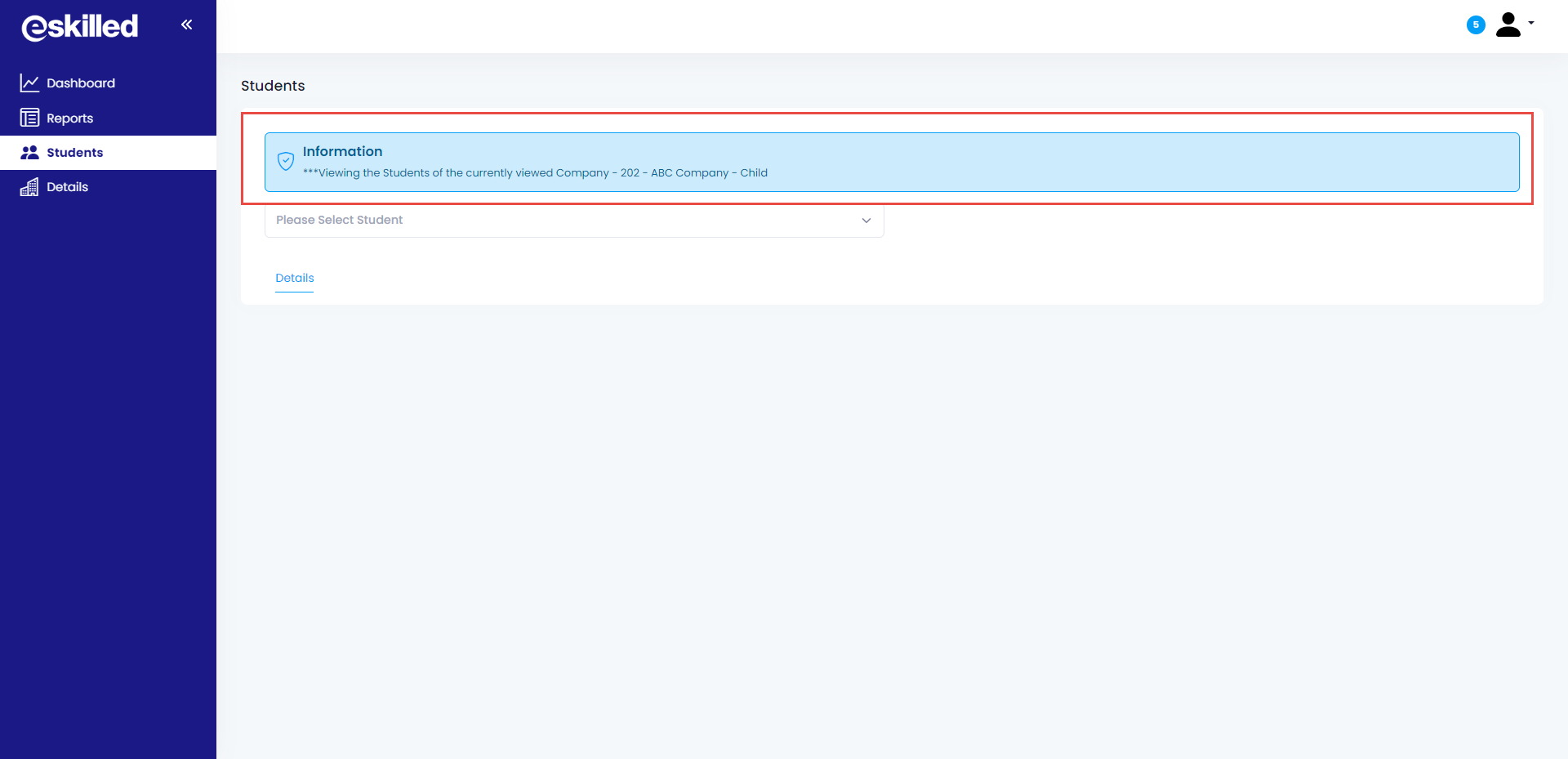Click the Viewing the Students company text
The image size is (1568, 759).
pos(535,173)
